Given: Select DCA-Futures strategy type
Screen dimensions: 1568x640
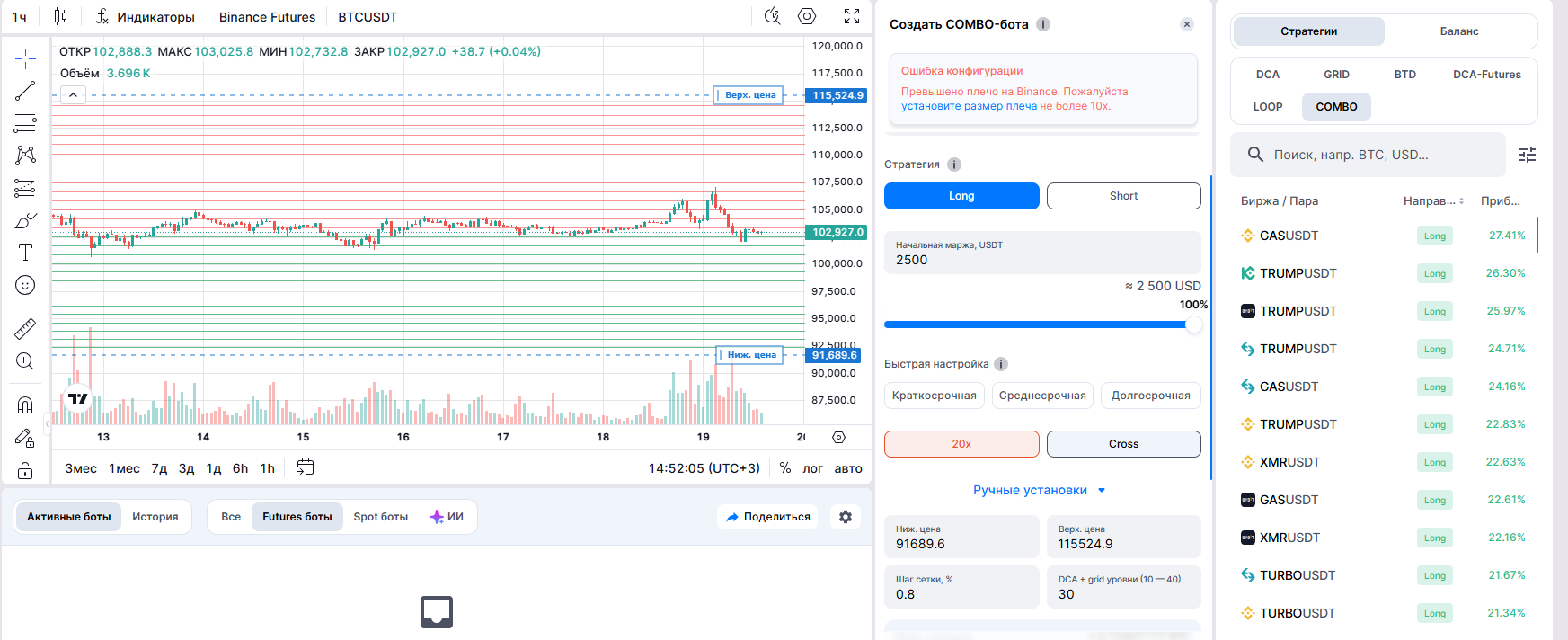Looking at the screenshot, I should 1487,75.
